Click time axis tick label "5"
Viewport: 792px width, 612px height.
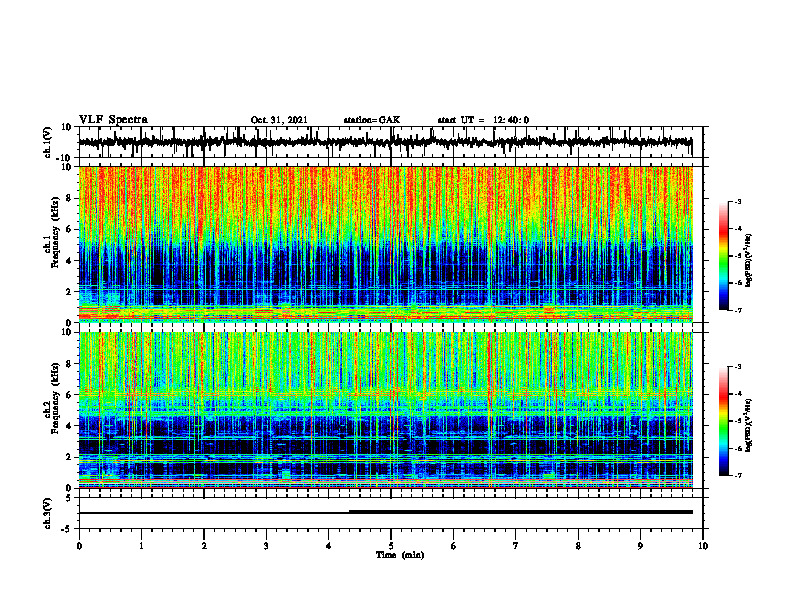click(391, 546)
